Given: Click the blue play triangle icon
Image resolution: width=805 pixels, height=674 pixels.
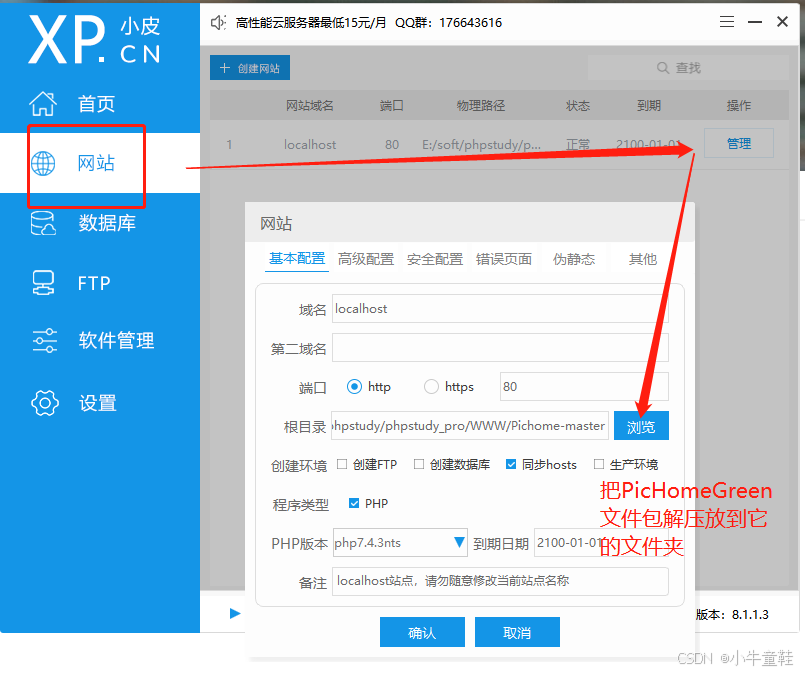Looking at the screenshot, I should click(235, 613).
